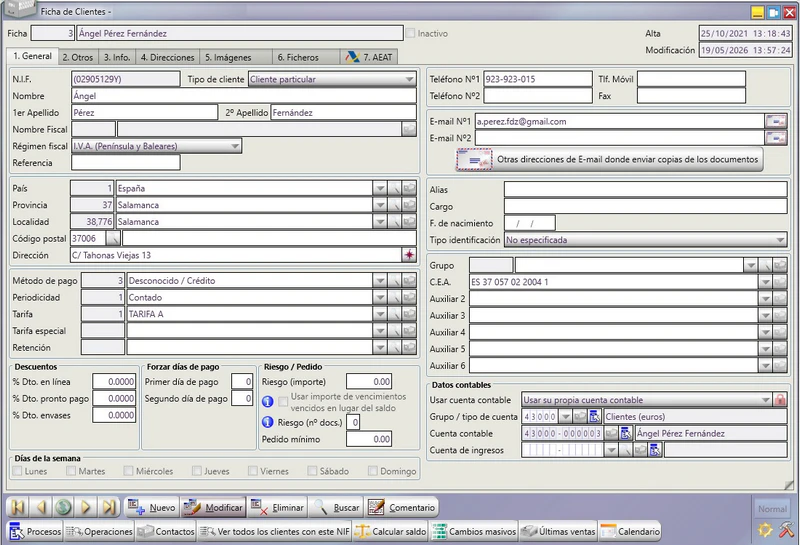Image resolution: width=800 pixels, height=545 pixels.
Task: Open the Tipo identificación dropdown
Action: (645, 240)
